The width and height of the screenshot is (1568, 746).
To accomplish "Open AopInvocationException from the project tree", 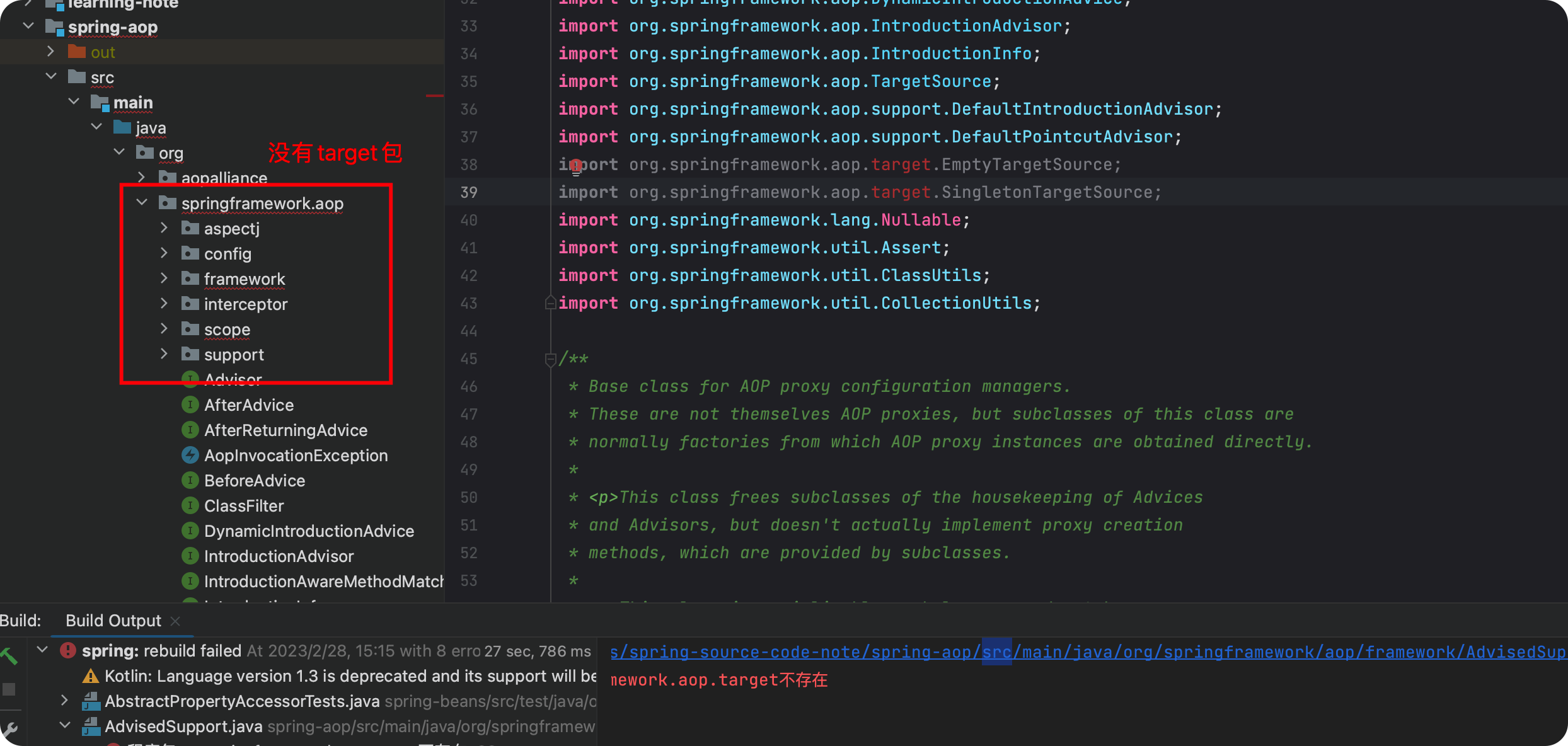I will coord(296,456).
